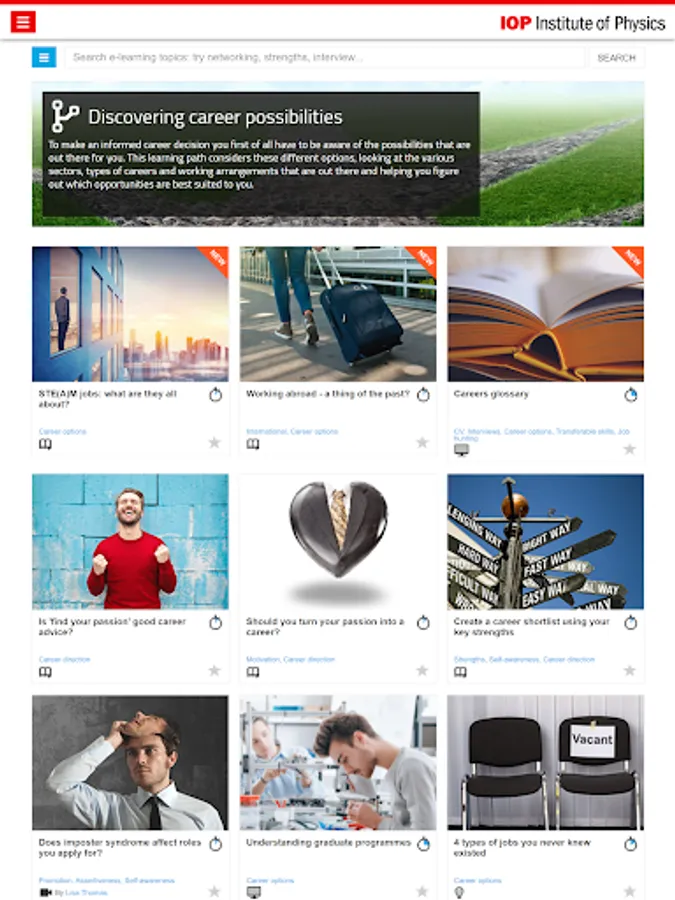Favorite the 'Careers glossary' card with star
Viewport: 675px width, 900px height.
pyautogui.click(x=630, y=449)
